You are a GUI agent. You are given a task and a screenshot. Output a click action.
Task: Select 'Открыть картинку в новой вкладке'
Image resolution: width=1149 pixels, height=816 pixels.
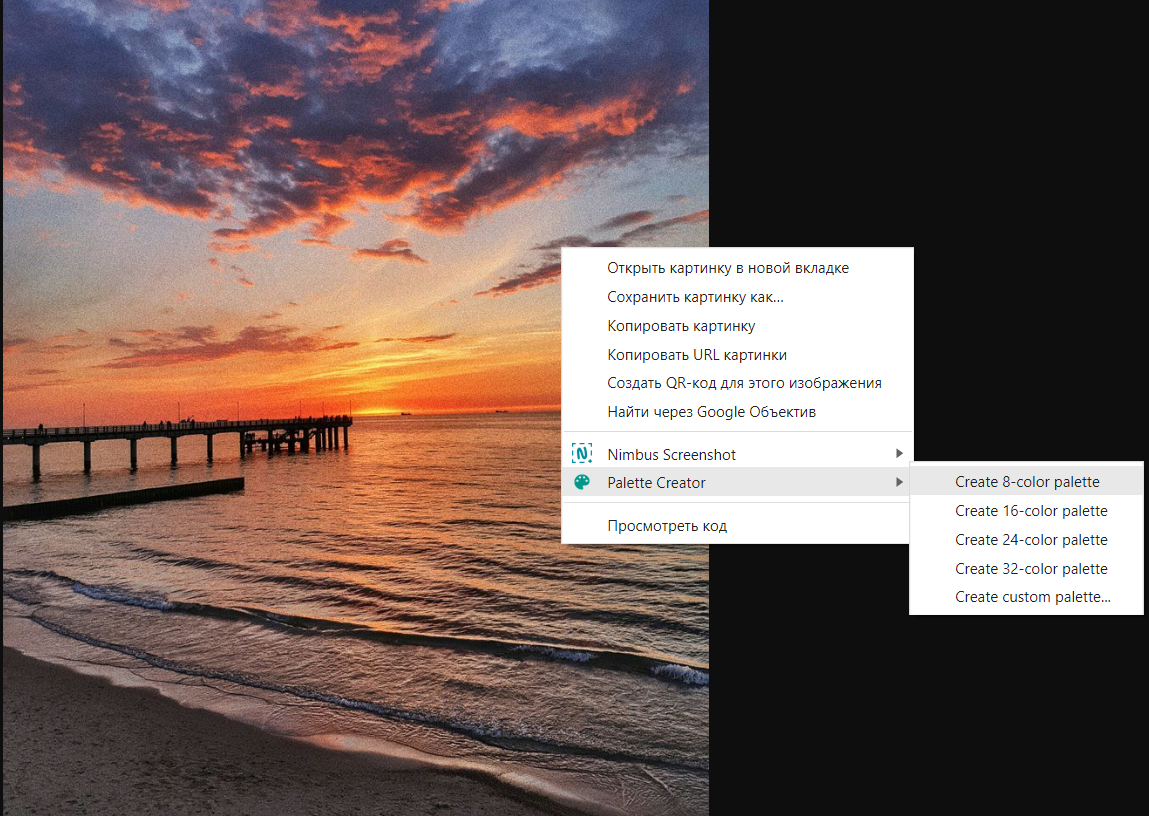[x=727, y=268]
